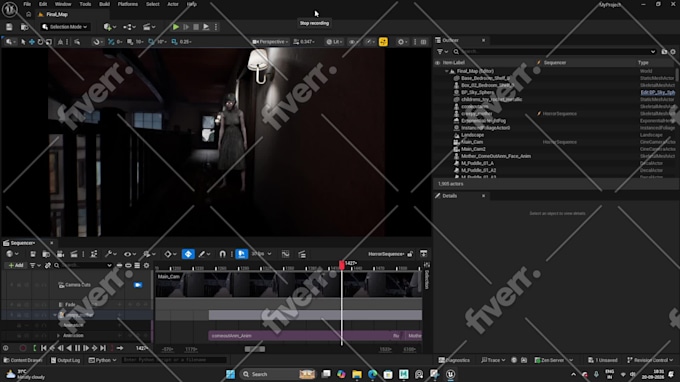Toggle the Sequencer view options eye menu
Image resolution: width=680 pixels, height=382 pixels.
[x=129, y=254]
